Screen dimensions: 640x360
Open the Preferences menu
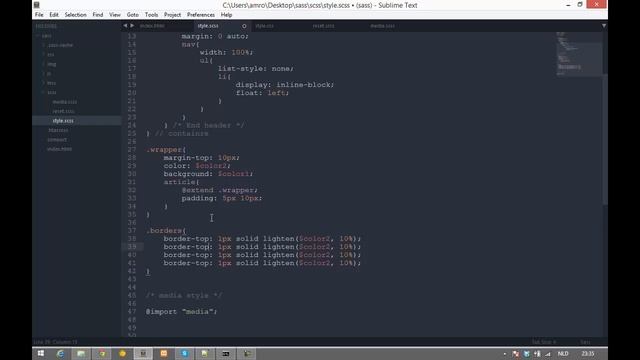[x=201, y=15]
